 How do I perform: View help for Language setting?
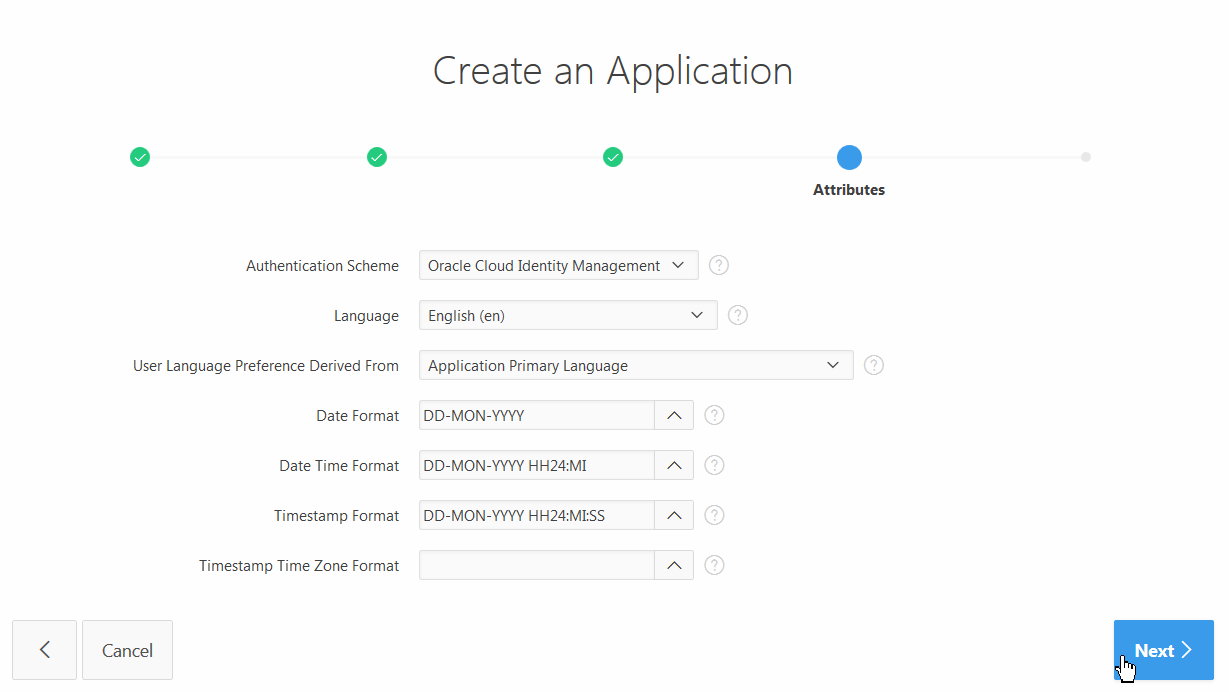click(738, 315)
